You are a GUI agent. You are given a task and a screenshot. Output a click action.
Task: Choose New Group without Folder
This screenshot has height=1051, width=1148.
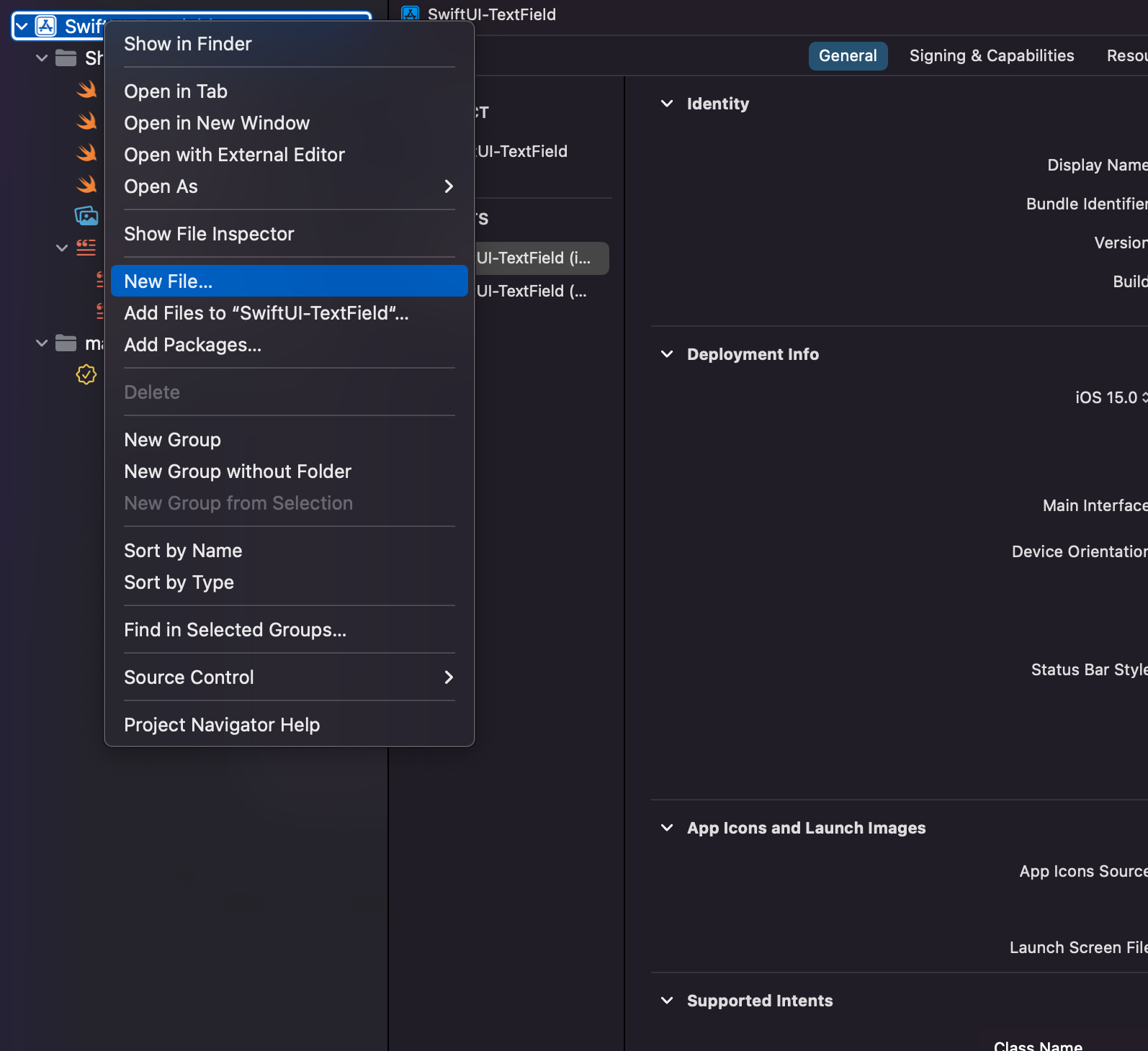click(290, 472)
